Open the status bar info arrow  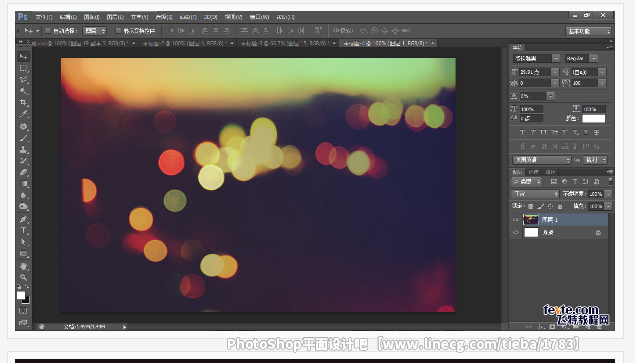tap(124, 327)
